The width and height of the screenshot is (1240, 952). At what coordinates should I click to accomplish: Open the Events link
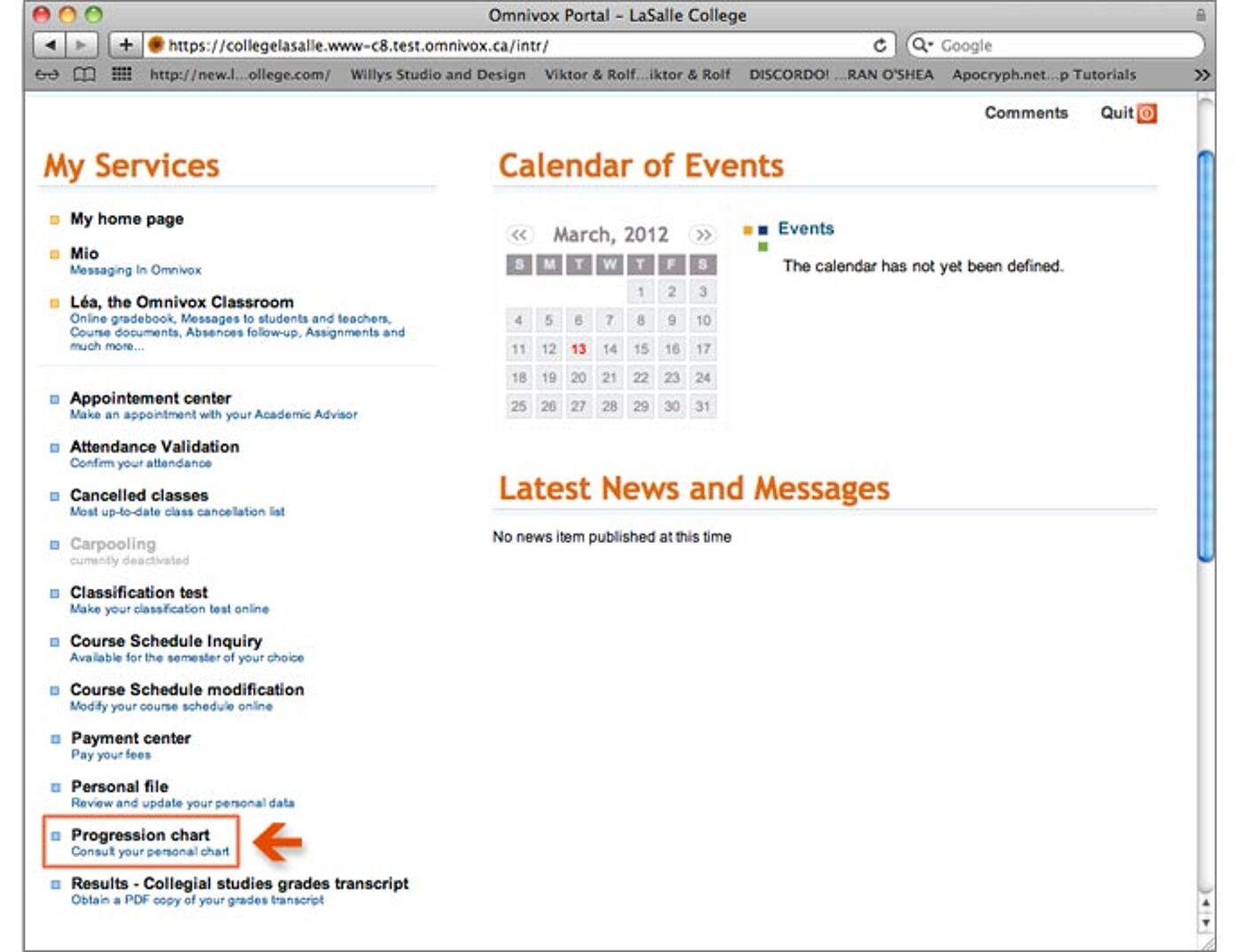click(806, 228)
